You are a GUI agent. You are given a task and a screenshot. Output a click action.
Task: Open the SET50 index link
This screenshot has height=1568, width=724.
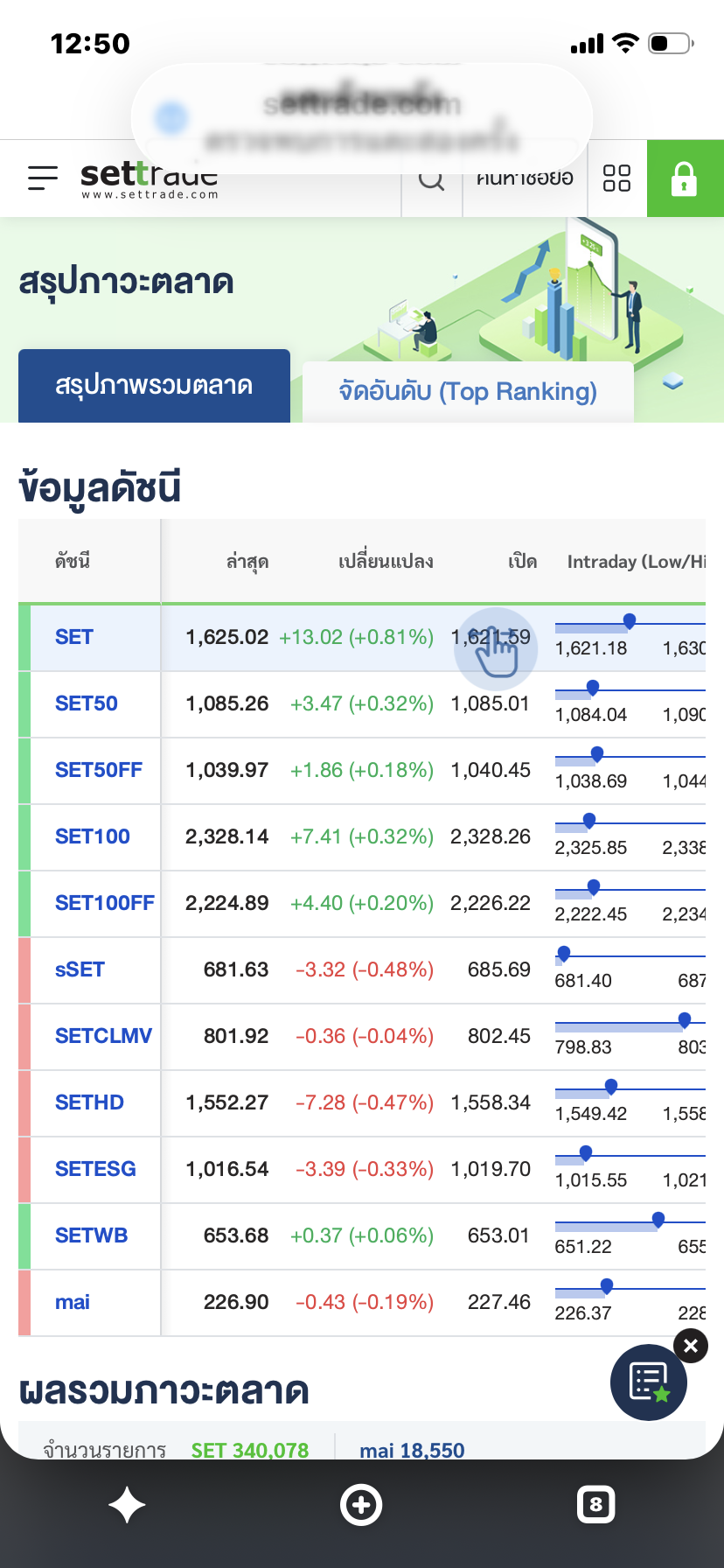(x=87, y=703)
